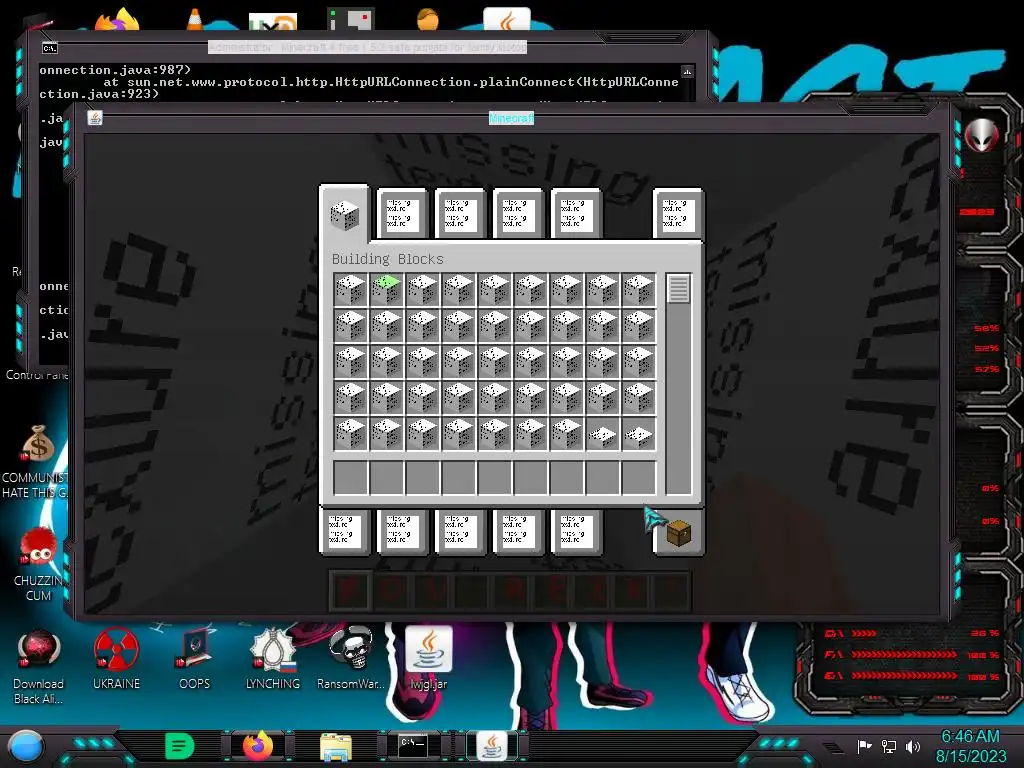The image size is (1024, 768).
Task: Click the Start orb on the taskbar
Action: point(26,746)
